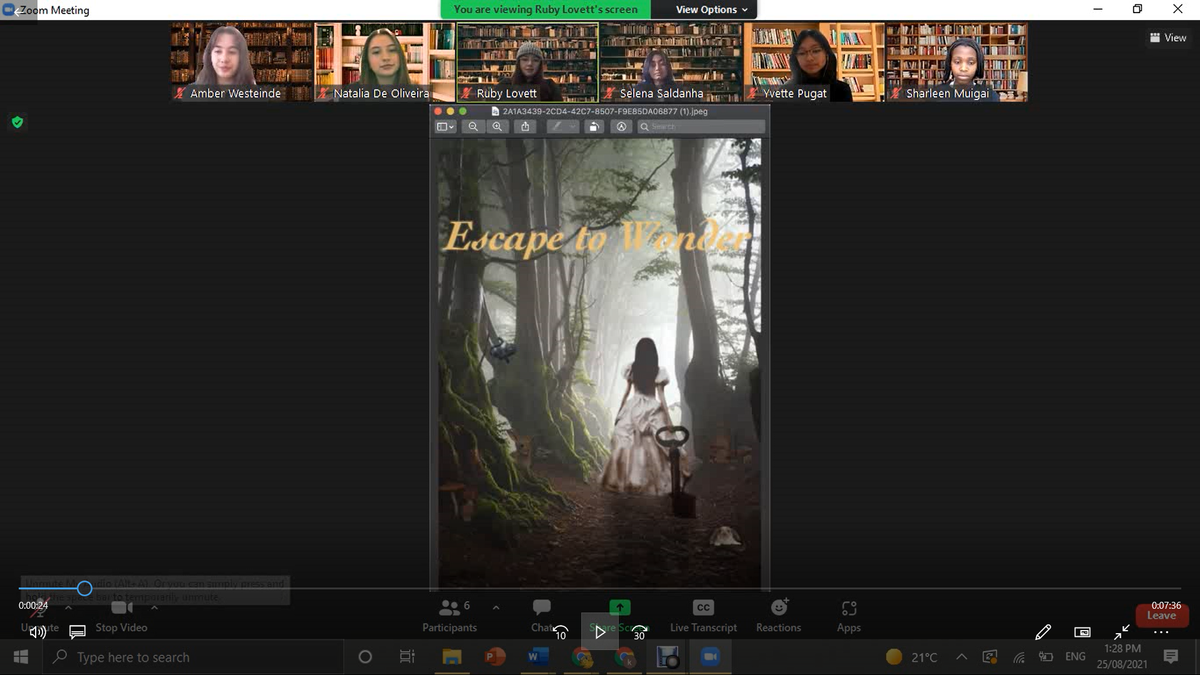Open video player captions icon
Viewport: 1200px width, 675px height.
coord(77,632)
